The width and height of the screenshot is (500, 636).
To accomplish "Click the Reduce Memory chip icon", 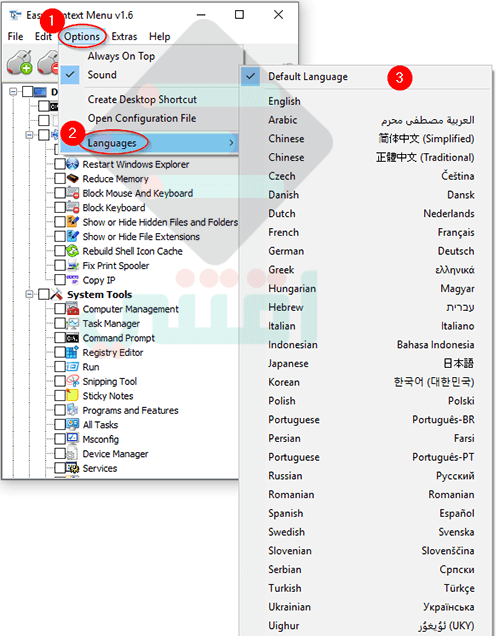I will click(73, 178).
